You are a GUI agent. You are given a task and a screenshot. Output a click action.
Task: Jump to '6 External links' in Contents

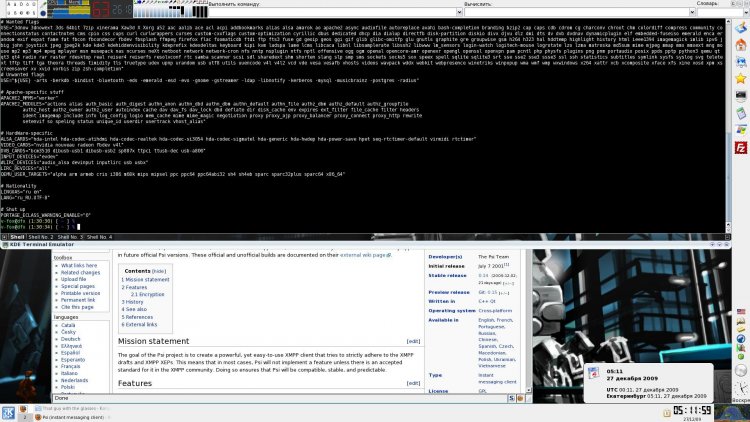point(139,324)
